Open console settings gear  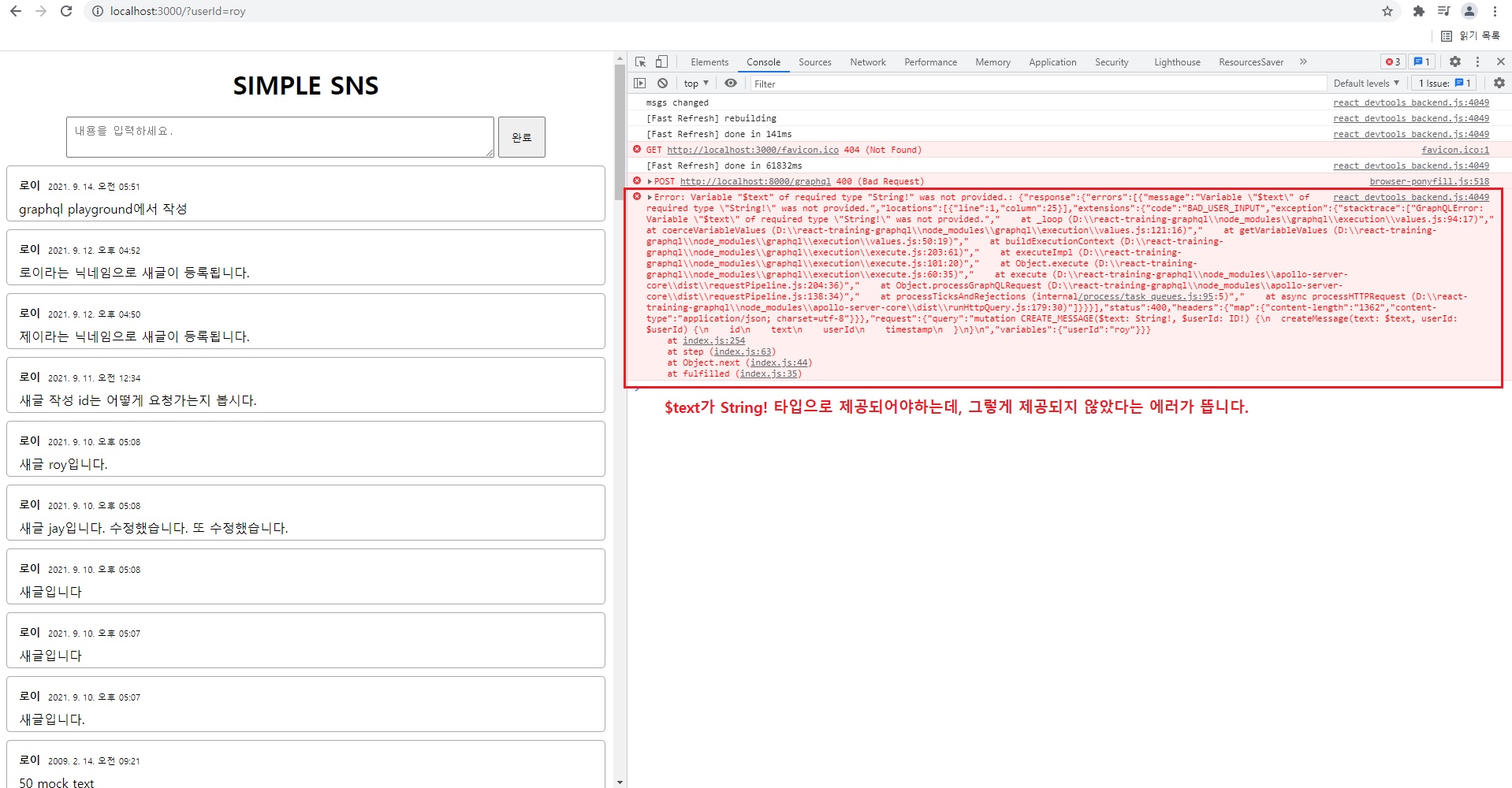tap(1499, 84)
